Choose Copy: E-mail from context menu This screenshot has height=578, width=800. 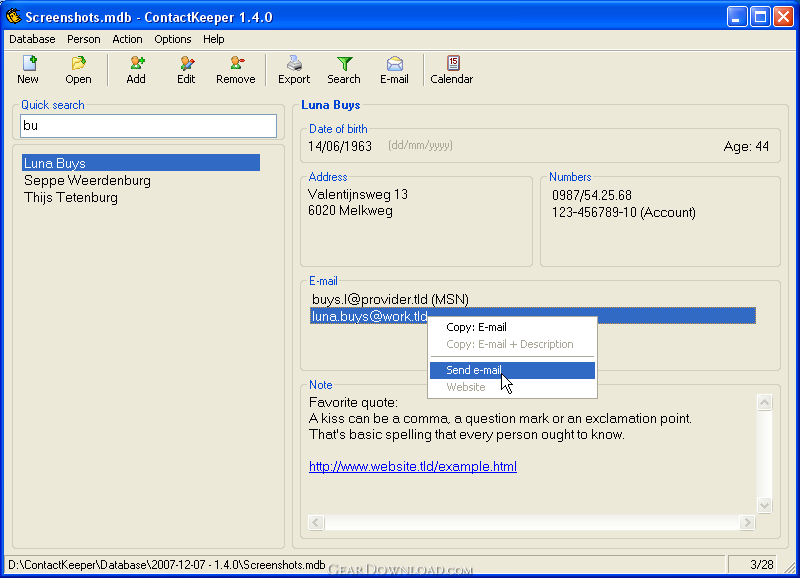click(512, 328)
